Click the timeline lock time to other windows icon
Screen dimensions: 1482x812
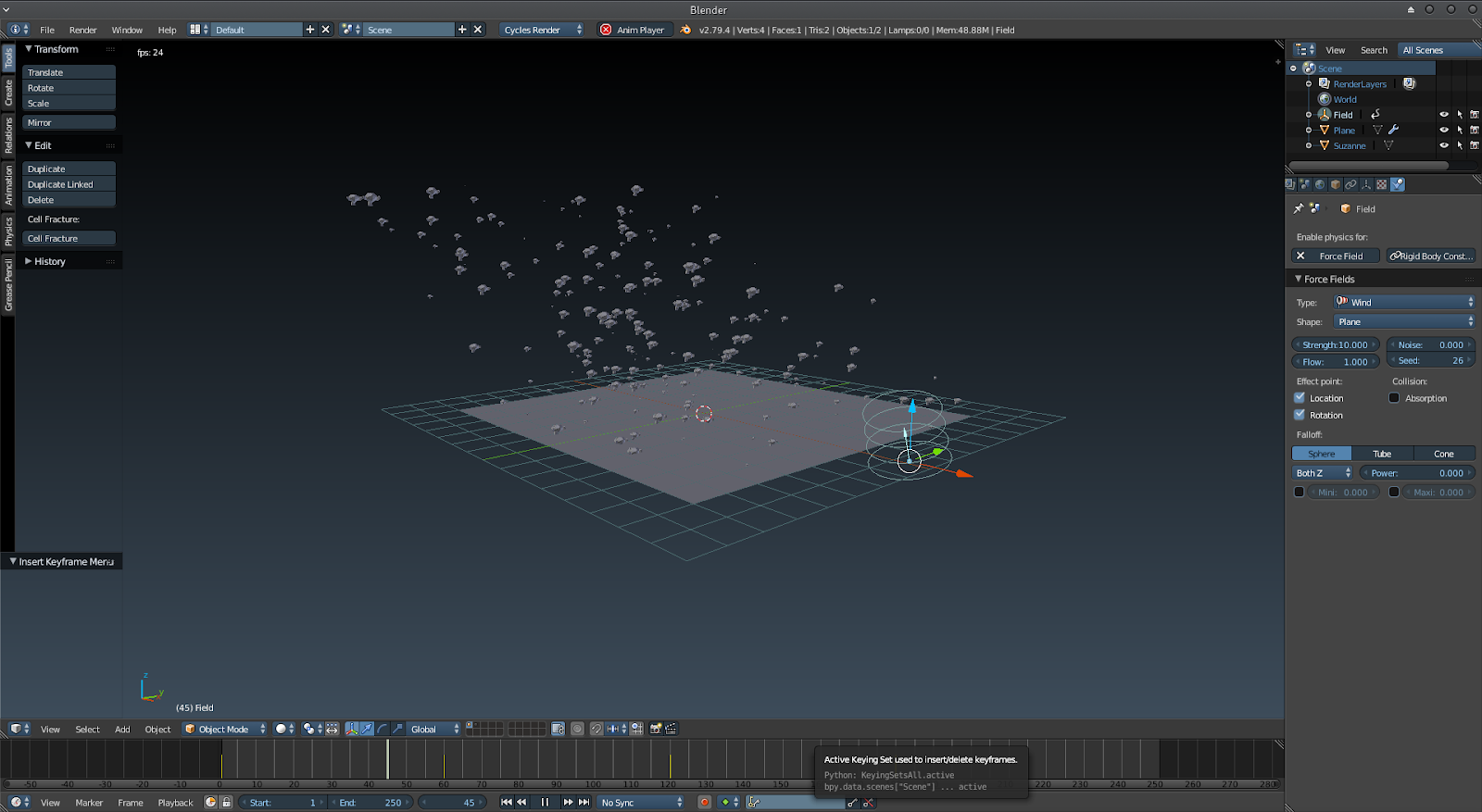(x=226, y=802)
